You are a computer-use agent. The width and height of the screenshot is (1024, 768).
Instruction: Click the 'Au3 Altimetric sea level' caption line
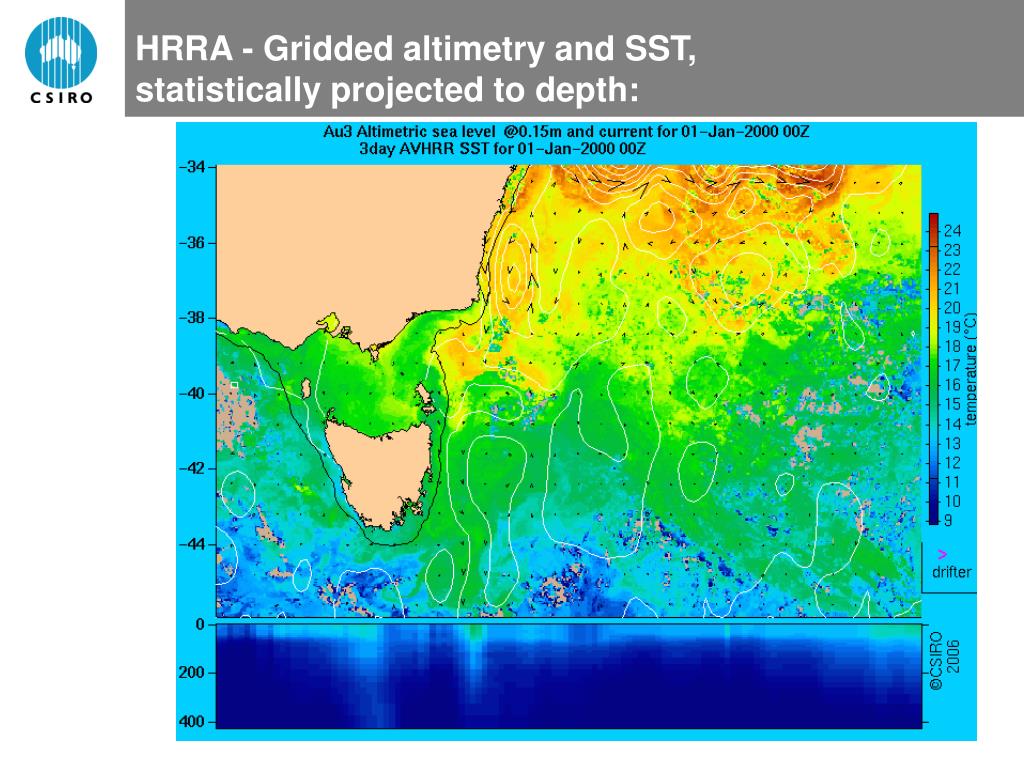point(566,131)
